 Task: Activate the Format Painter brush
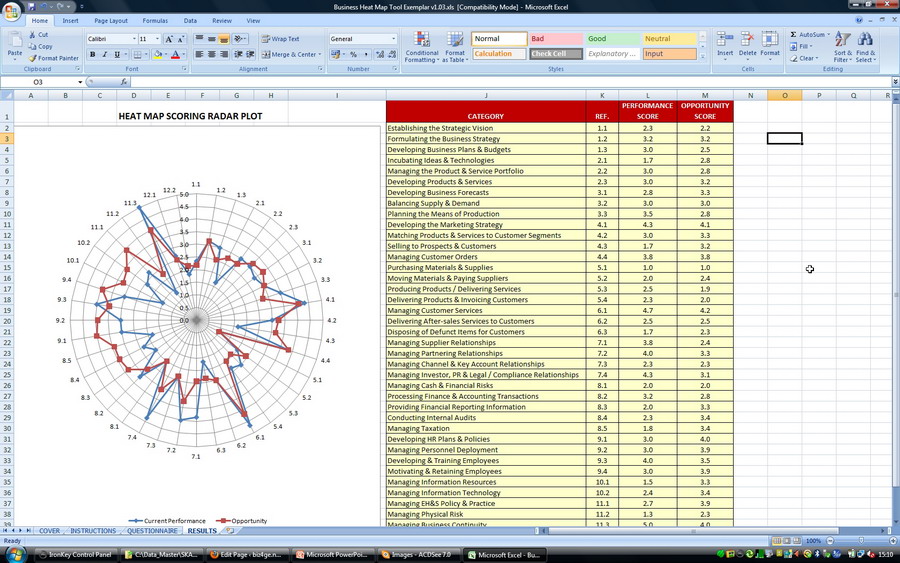pos(33,58)
